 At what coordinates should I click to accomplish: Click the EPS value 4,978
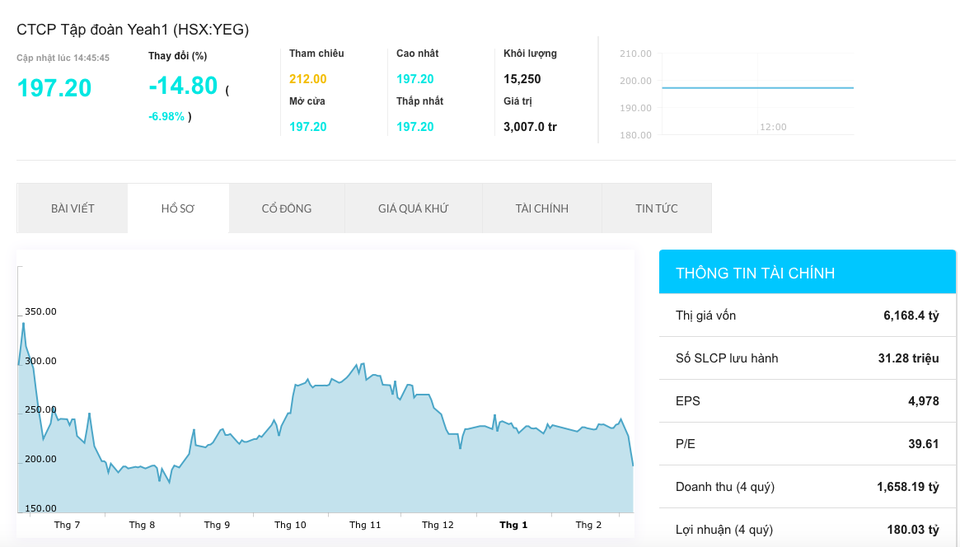(x=923, y=401)
